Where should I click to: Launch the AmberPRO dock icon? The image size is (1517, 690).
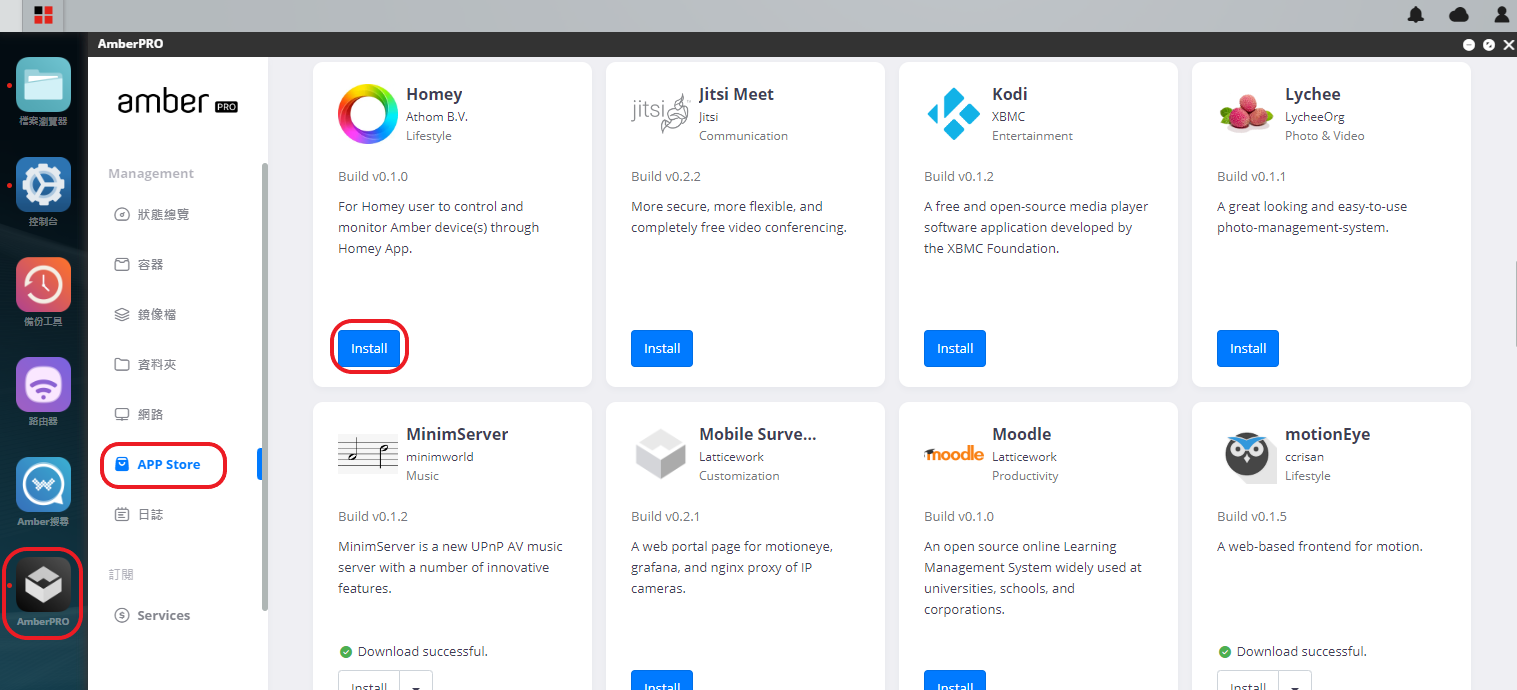pyautogui.click(x=43, y=584)
